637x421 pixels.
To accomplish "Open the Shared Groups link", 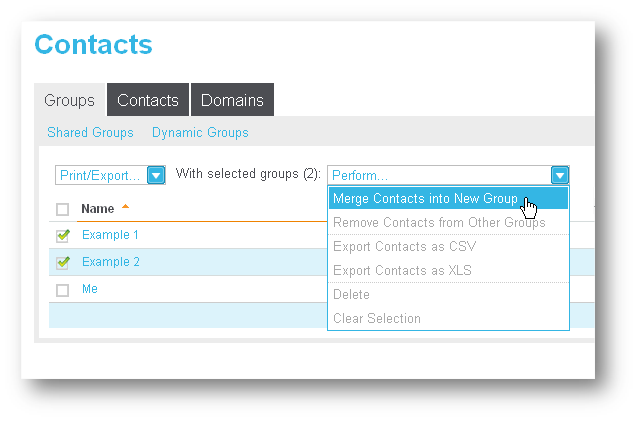I will 90,132.
